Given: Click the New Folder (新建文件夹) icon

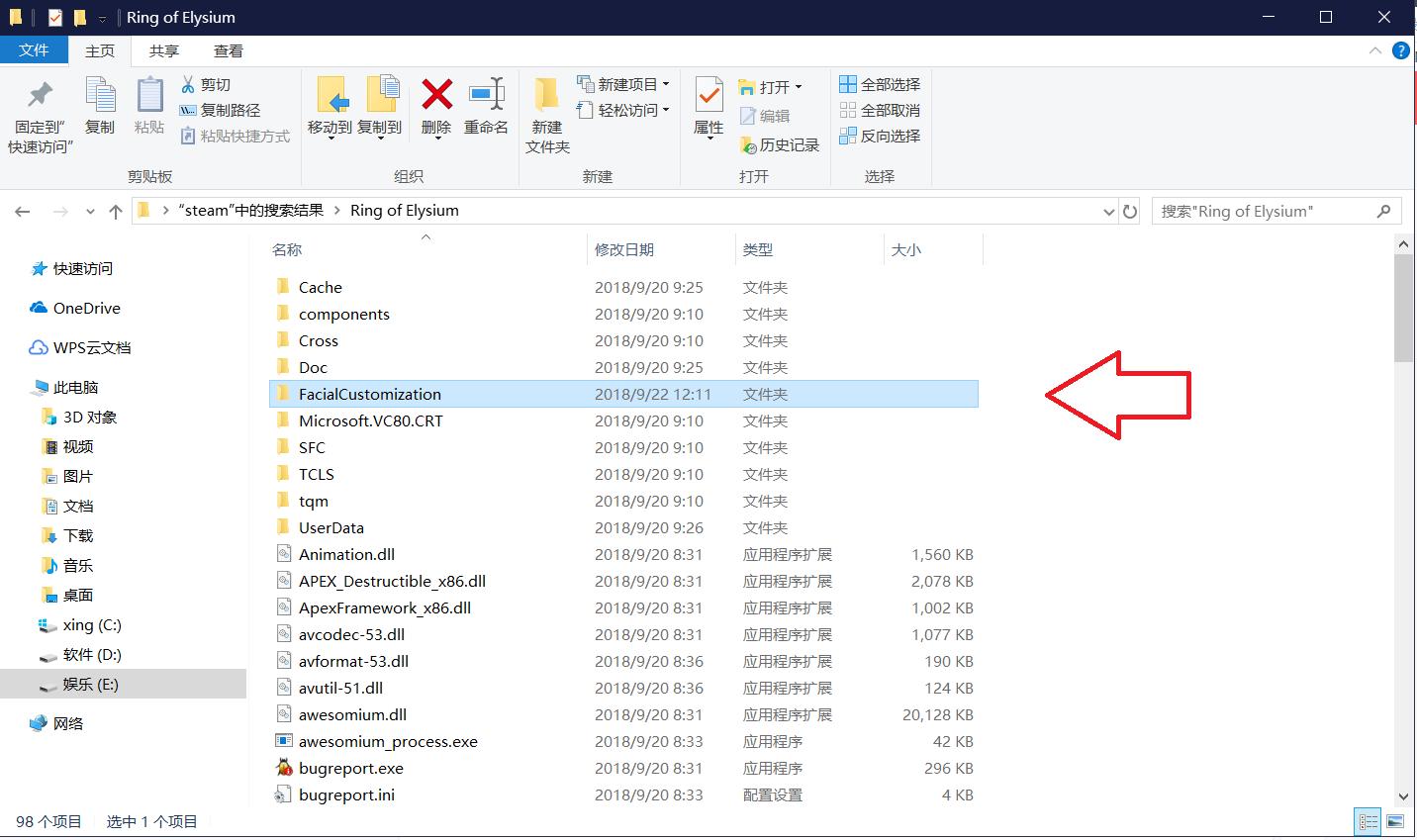Looking at the screenshot, I should tap(547, 96).
